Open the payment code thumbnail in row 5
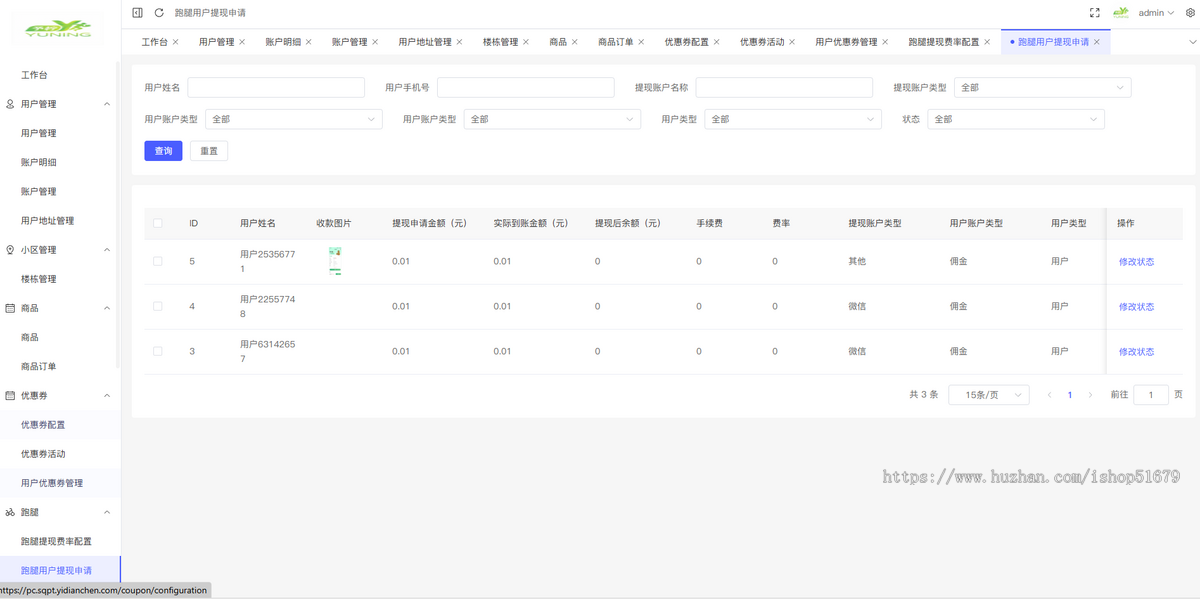This screenshot has height=599, width=1200. coord(335,261)
